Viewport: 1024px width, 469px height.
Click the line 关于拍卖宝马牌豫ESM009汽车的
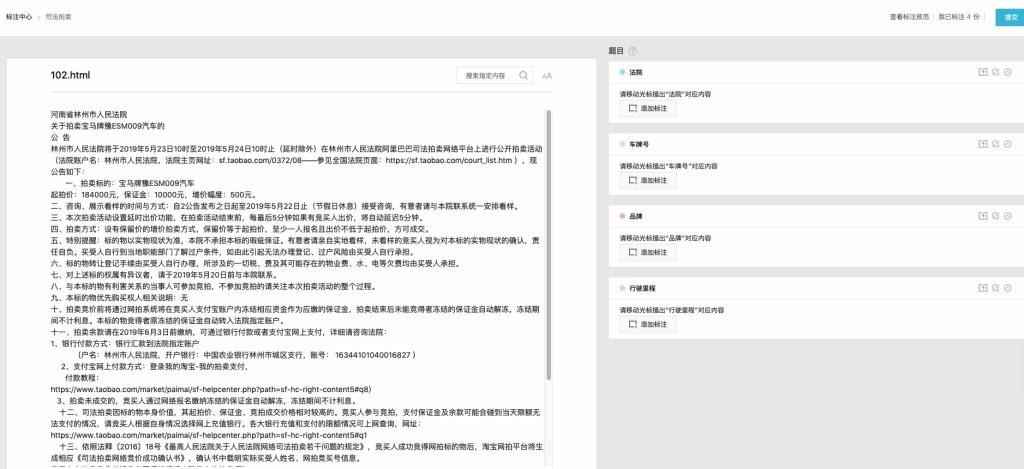coord(108,125)
